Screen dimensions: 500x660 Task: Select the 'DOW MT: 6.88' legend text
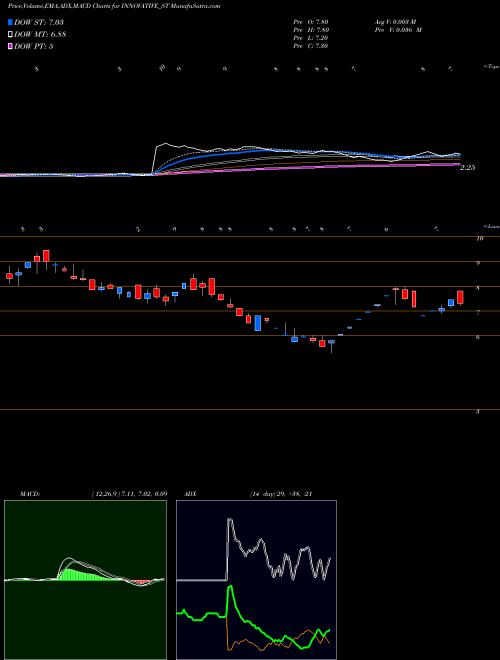40,35
